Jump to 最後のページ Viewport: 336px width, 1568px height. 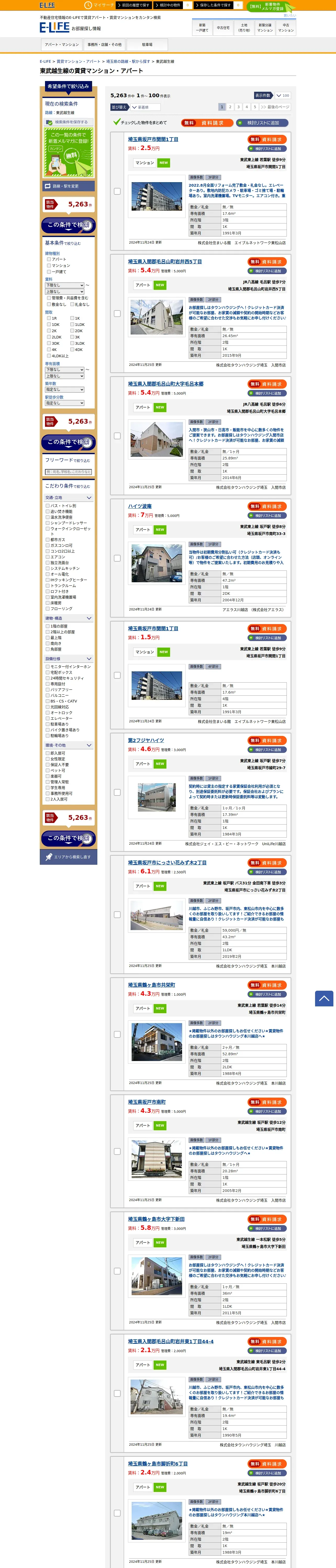[x=275, y=107]
